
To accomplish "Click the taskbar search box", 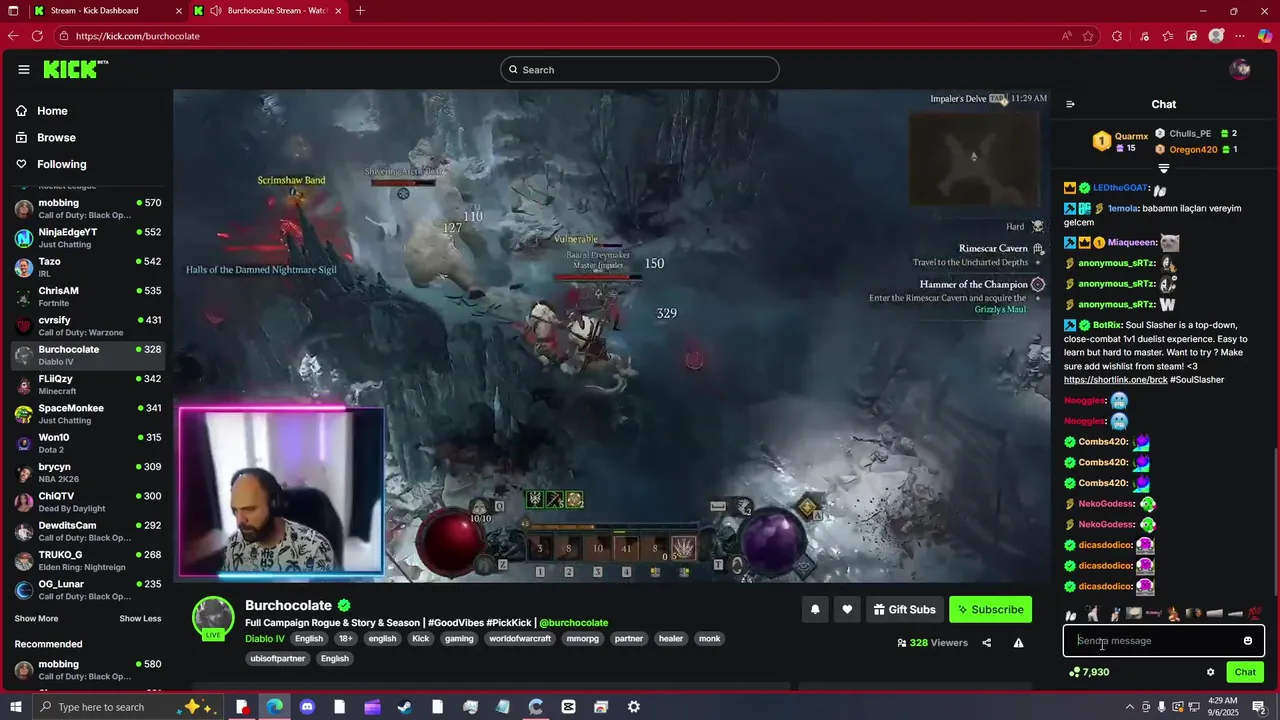I will 127,707.
